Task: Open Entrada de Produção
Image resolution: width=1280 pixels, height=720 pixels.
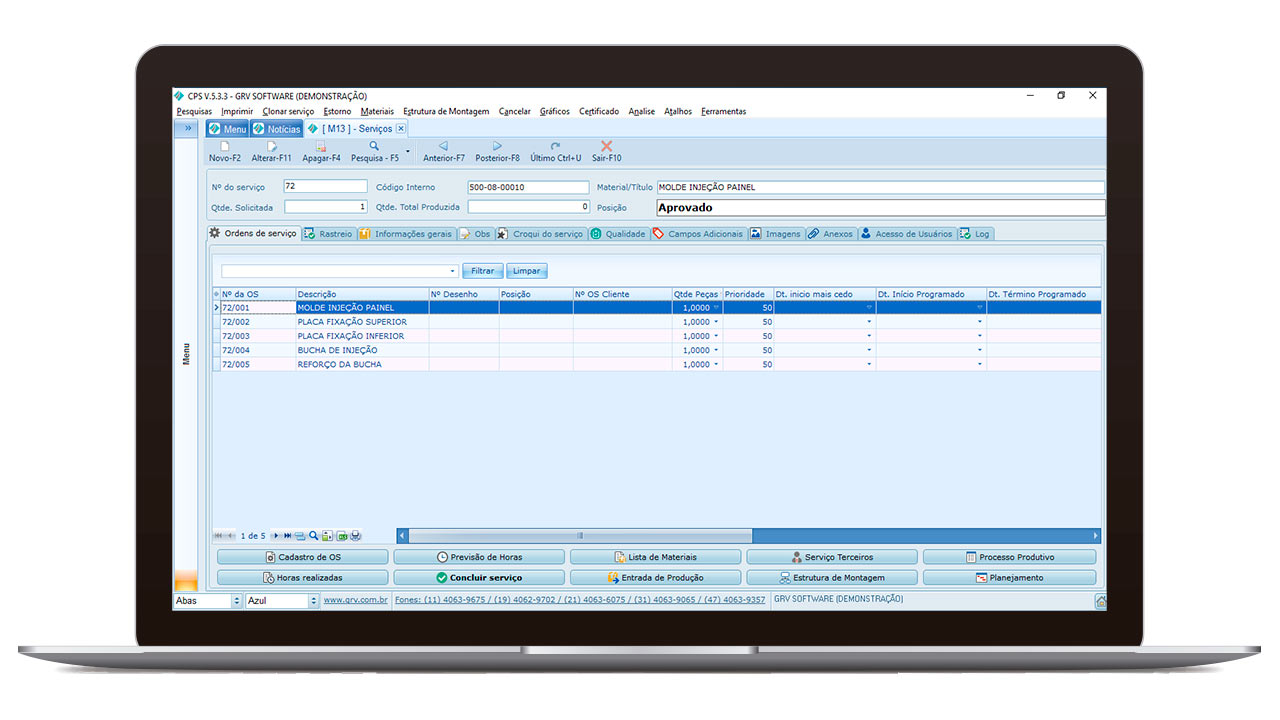Action: coord(656,578)
